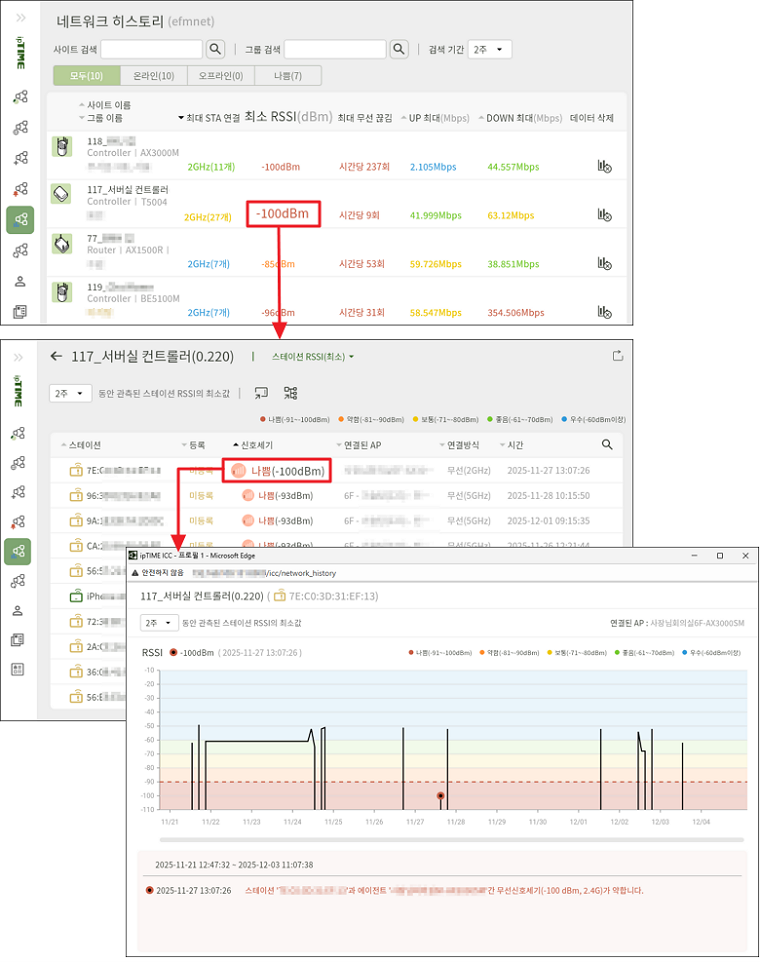Screen dimensions: 760x962
Task: Click the site search magnifier button
Action: [x=215, y=49]
